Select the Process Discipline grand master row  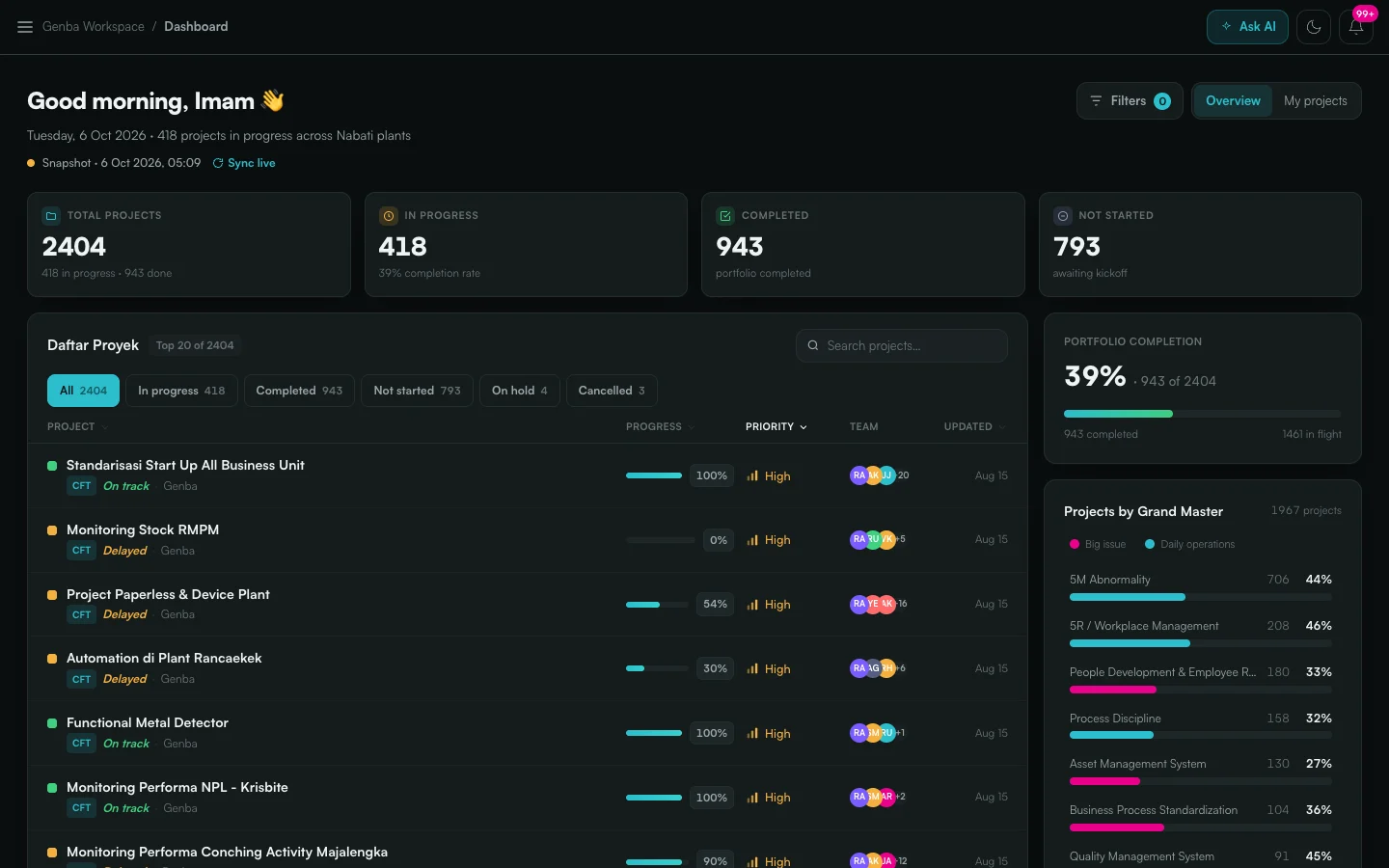click(x=1201, y=727)
